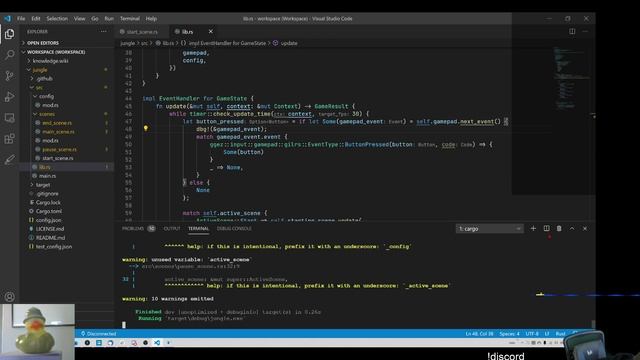
Task: Split the editor to the right
Action: [572, 31]
